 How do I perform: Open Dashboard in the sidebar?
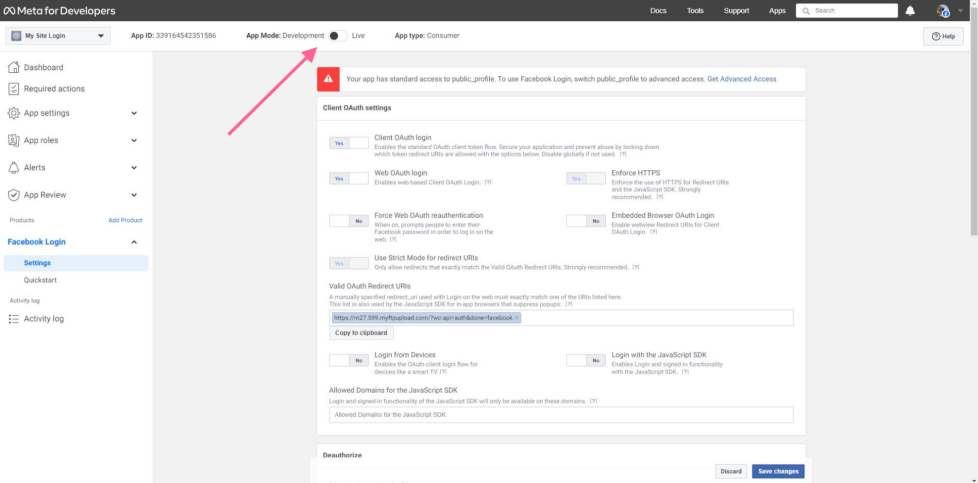44,67
